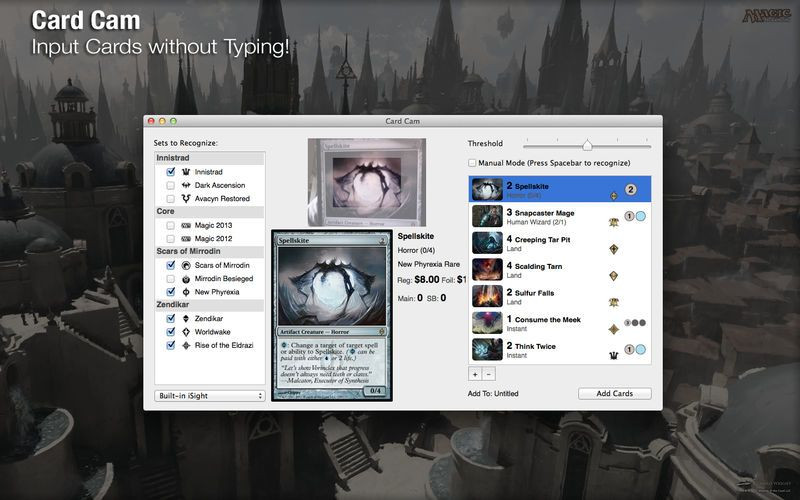Image resolution: width=800 pixels, height=500 pixels.
Task: Check the Magic 2013 checkbox
Action: click(x=171, y=226)
